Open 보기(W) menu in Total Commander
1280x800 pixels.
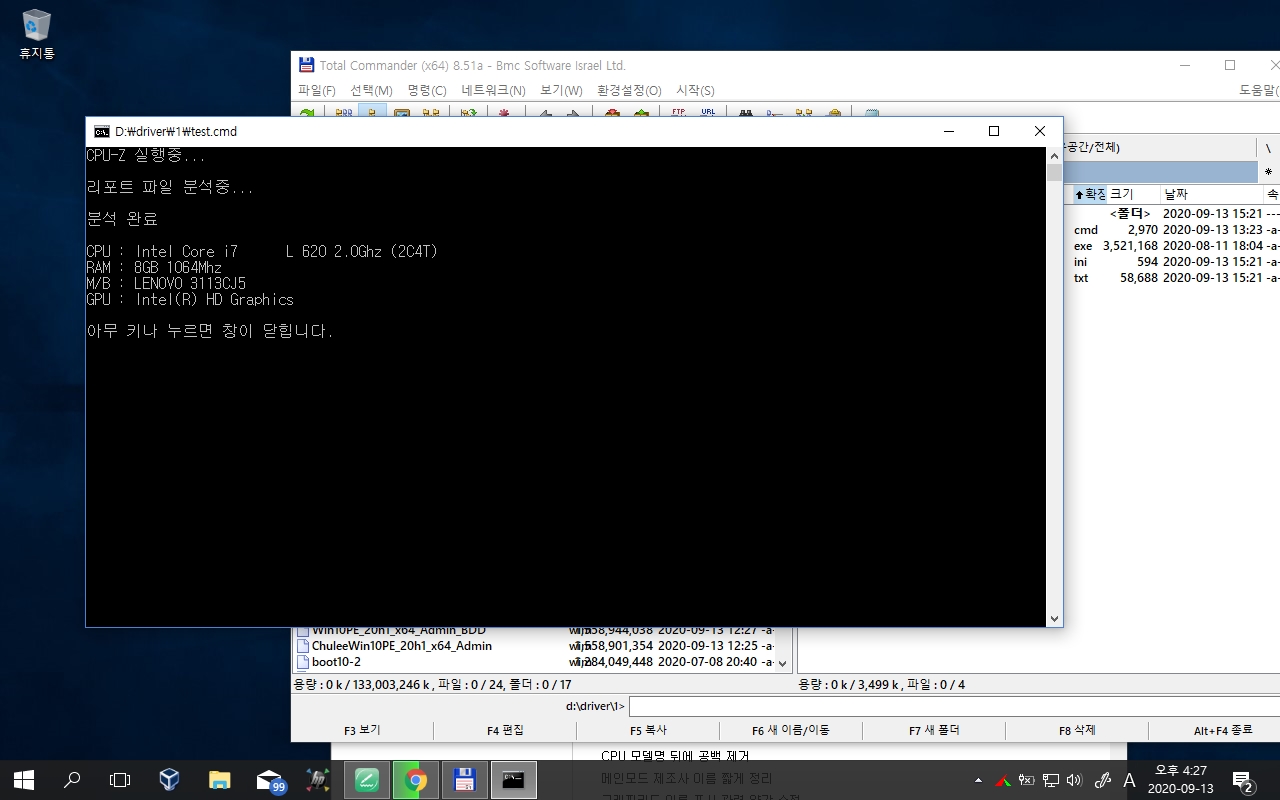[x=561, y=90]
